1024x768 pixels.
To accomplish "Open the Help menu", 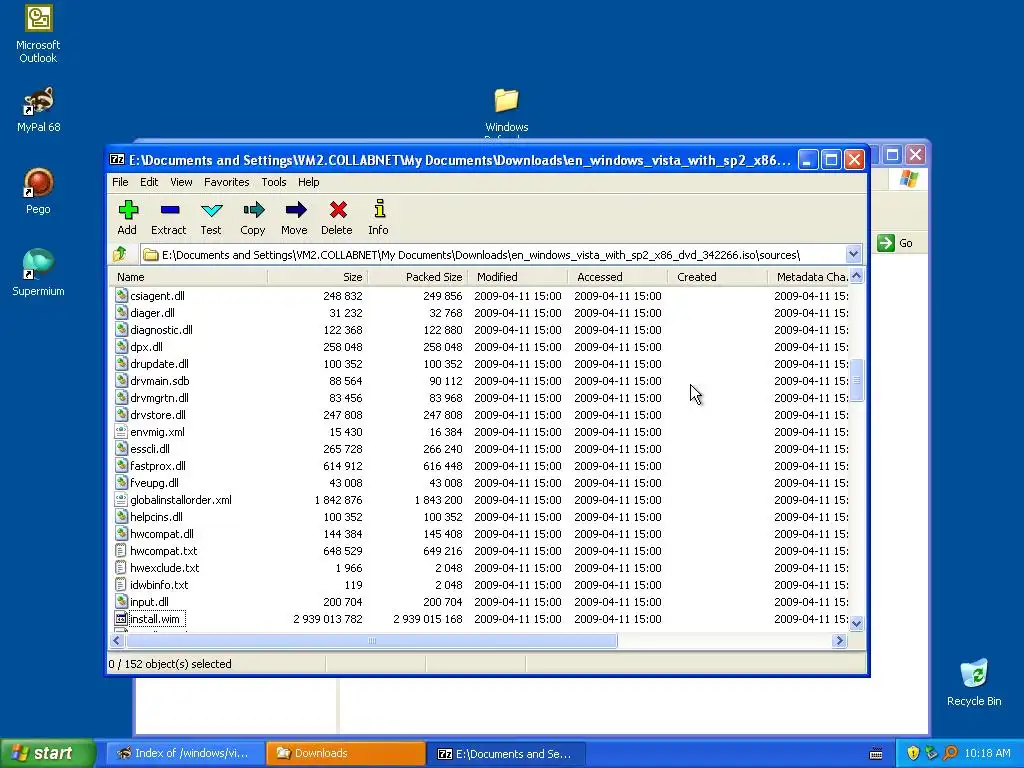I will (308, 182).
